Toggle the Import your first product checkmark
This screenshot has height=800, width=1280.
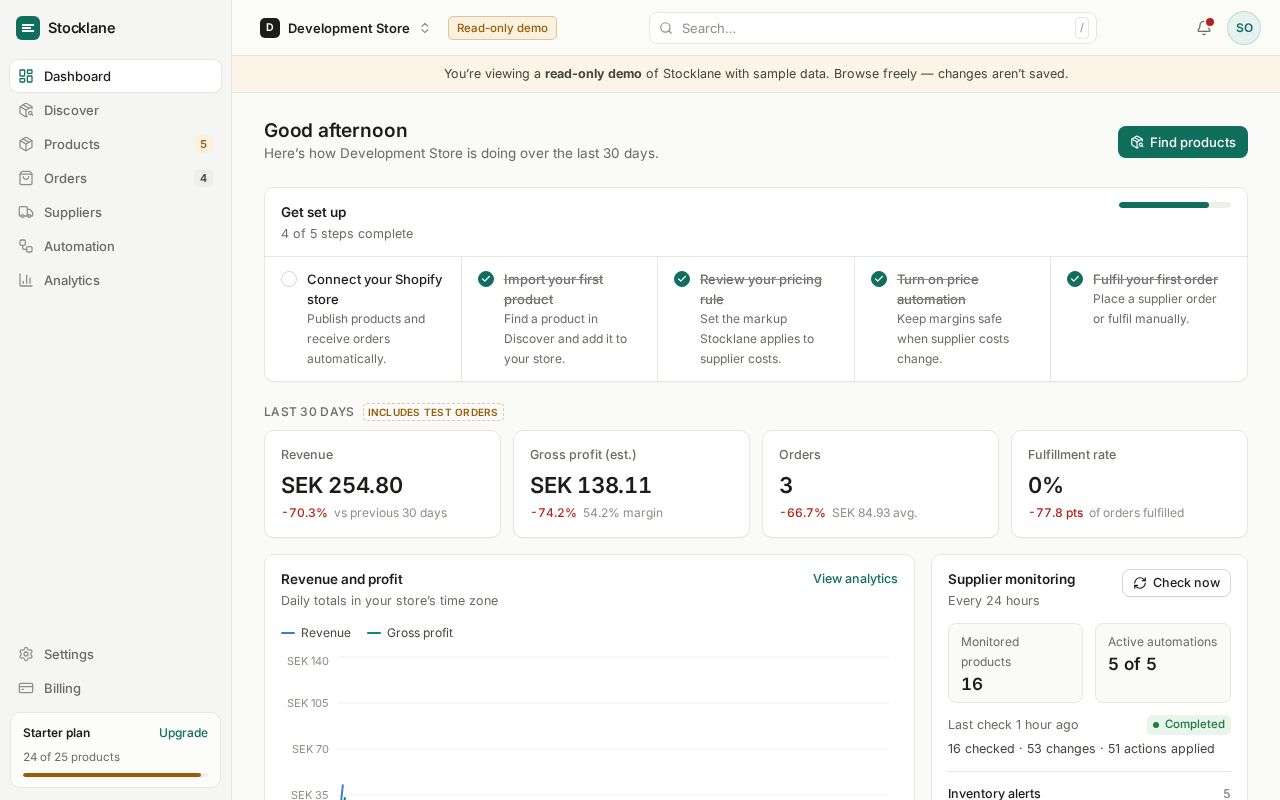(486, 279)
